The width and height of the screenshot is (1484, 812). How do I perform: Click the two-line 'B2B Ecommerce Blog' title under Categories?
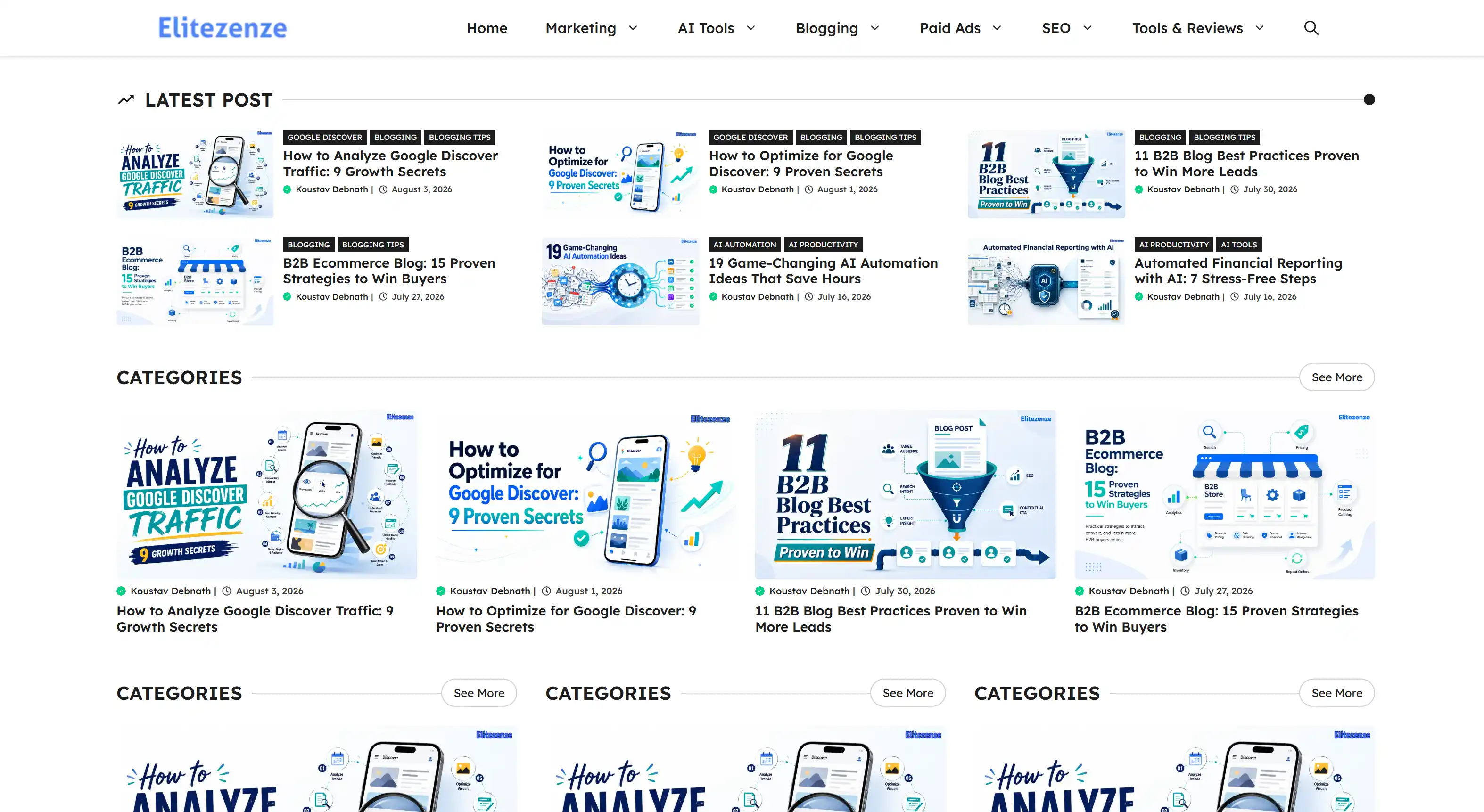pos(1216,619)
